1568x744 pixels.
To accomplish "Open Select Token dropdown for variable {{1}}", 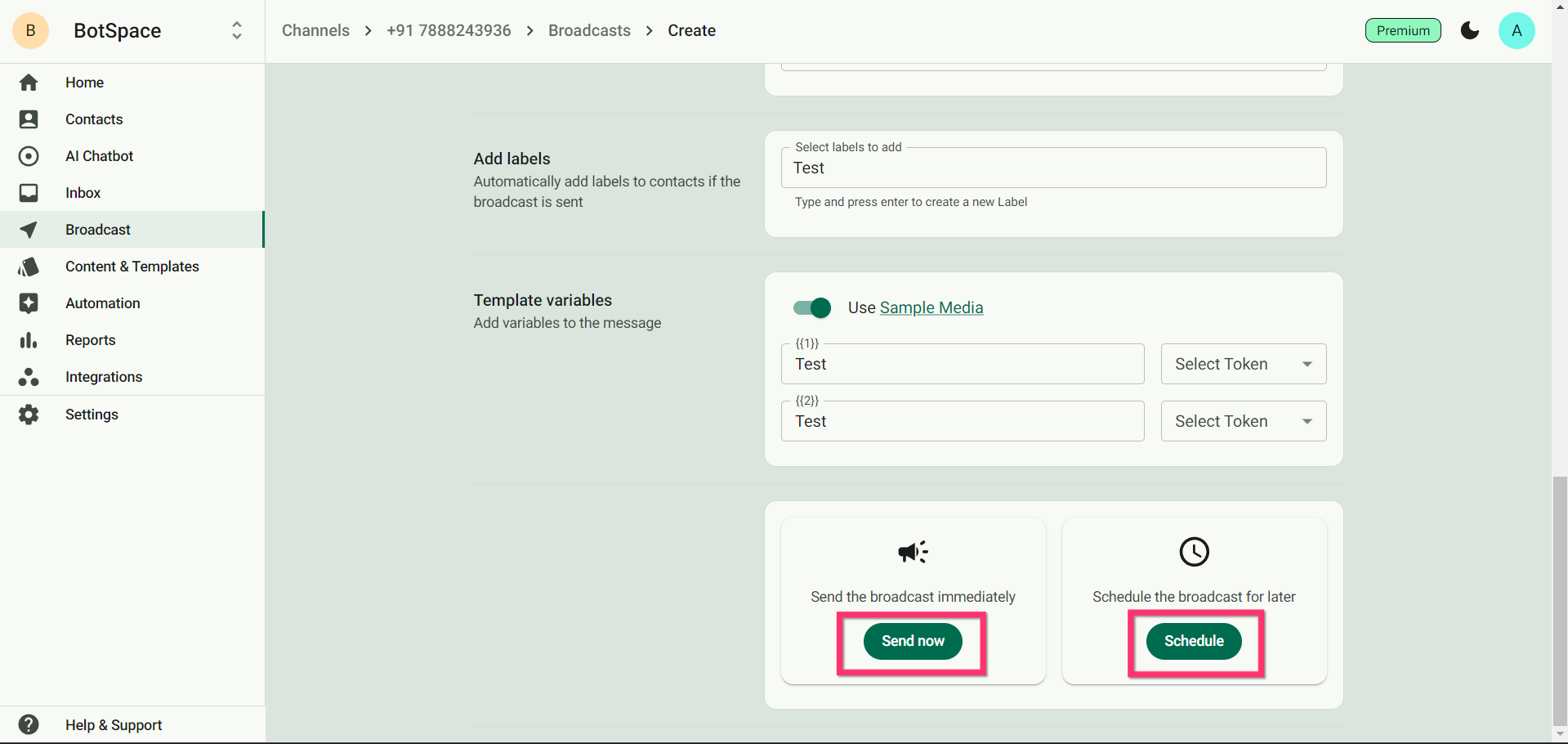I will tap(1243, 365).
